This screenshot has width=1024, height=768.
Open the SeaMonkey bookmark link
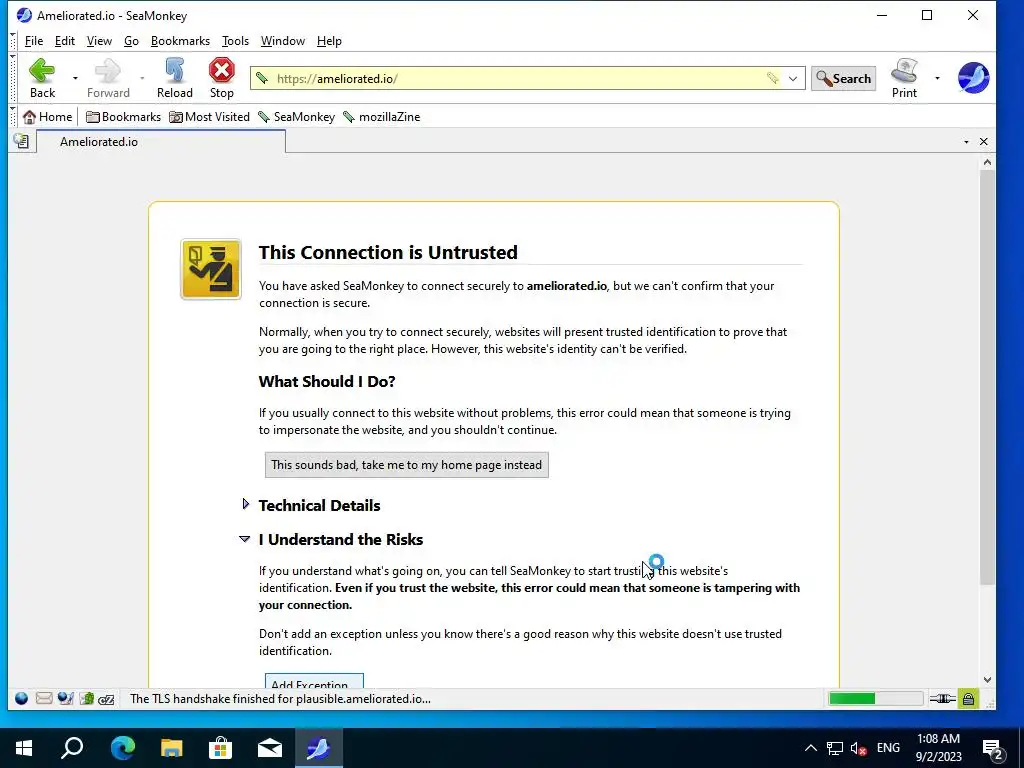[296, 117]
